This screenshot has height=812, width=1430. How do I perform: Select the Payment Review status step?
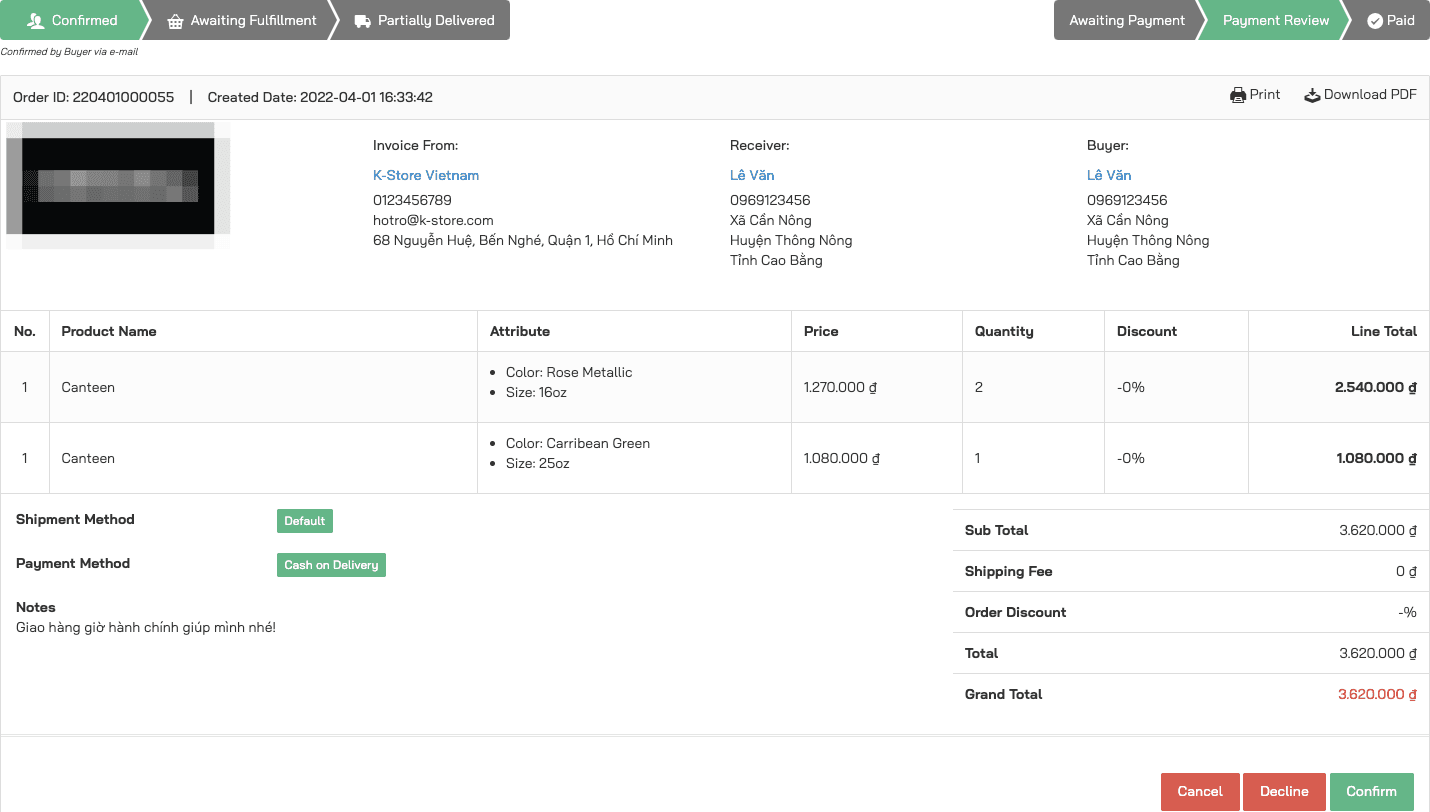(x=1275, y=20)
